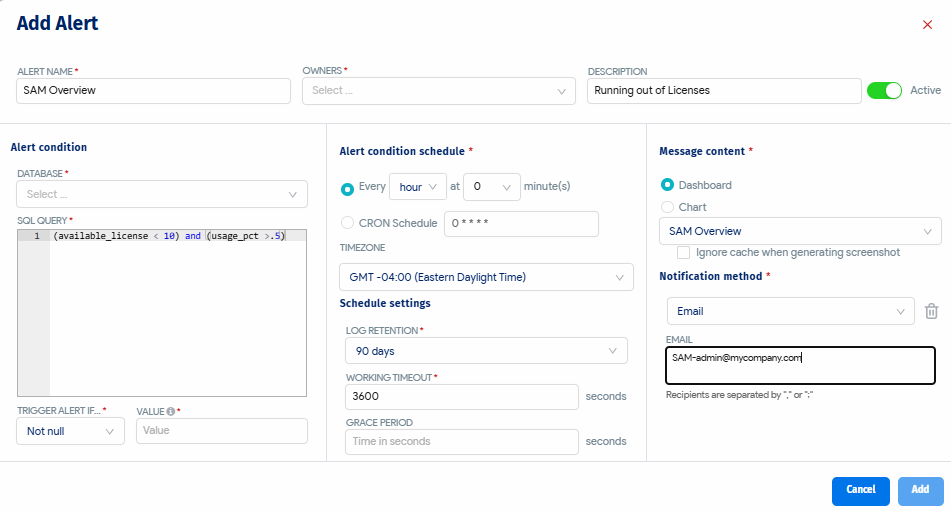This screenshot has height=511, width=951.
Task: Click the Cancel button
Action: [860, 490]
